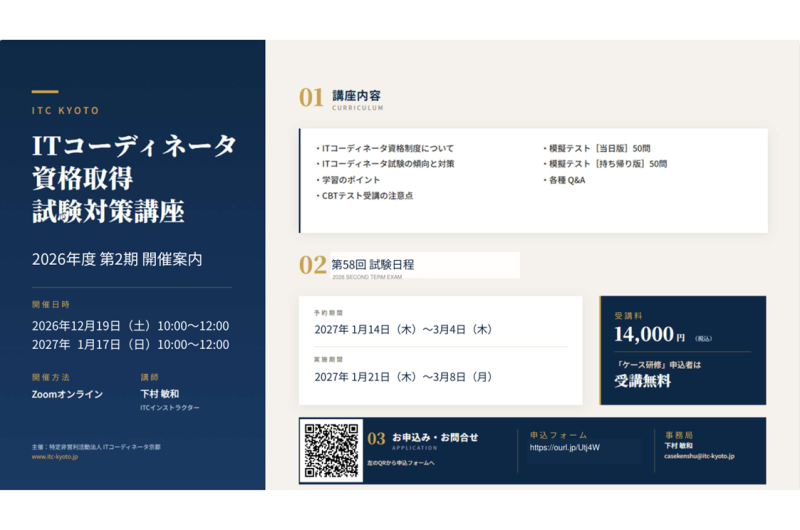Click the 実施期間 label
Viewport: 800px width, 530px height.
point(329,360)
